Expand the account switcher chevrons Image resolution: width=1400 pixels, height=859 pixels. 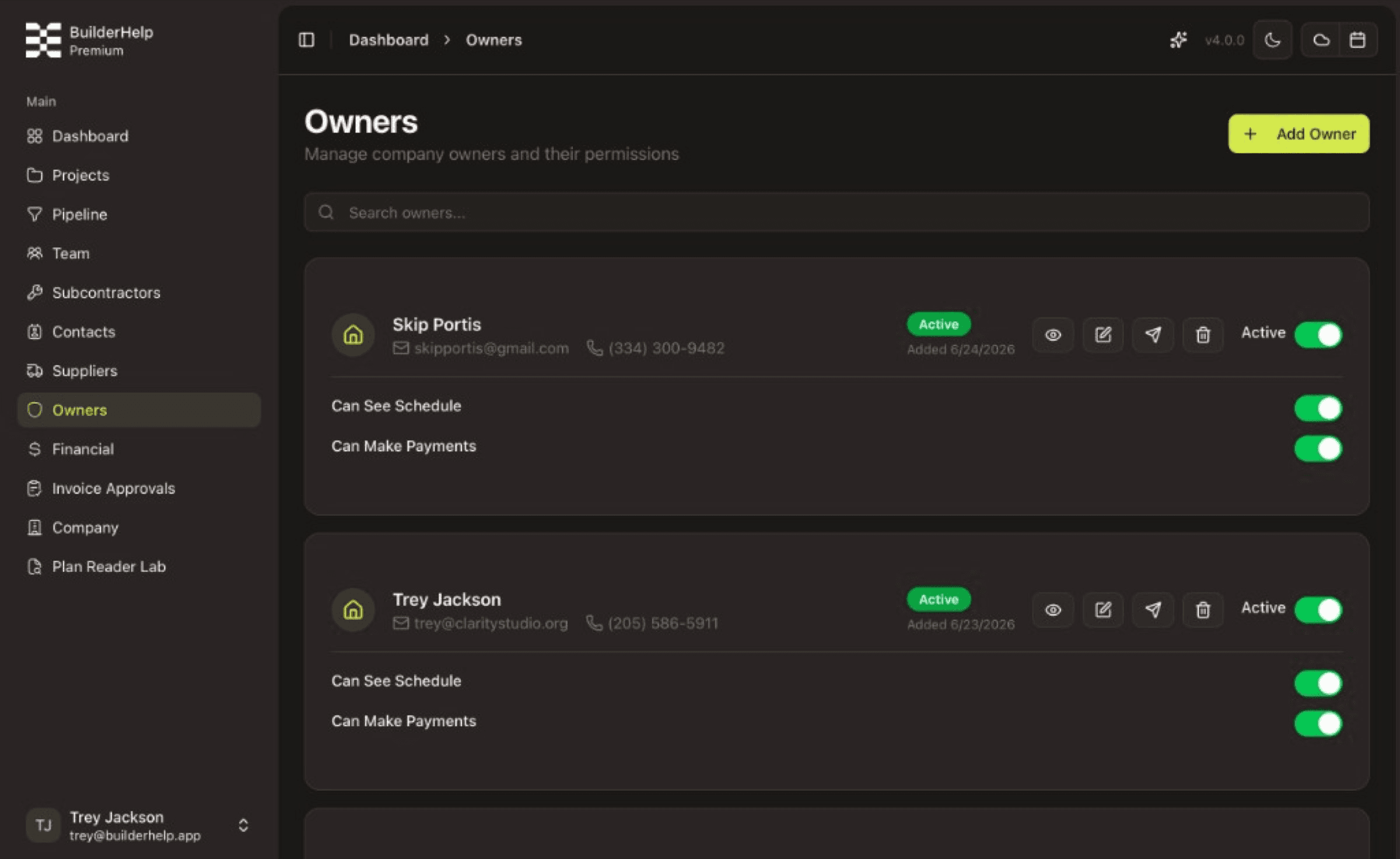click(x=243, y=825)
